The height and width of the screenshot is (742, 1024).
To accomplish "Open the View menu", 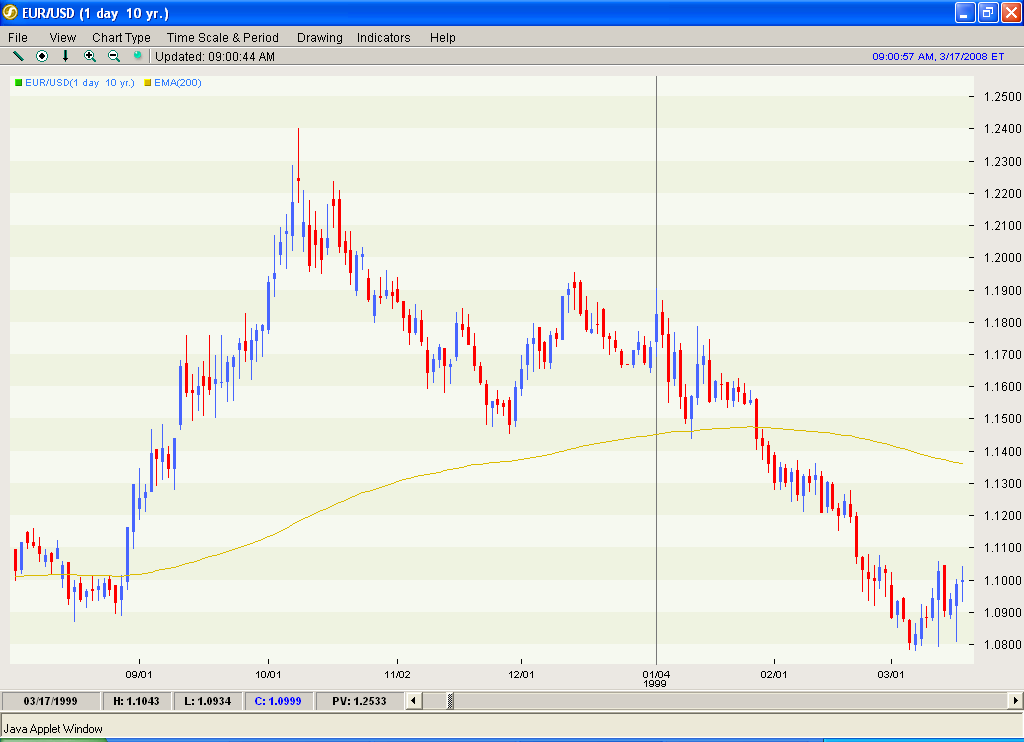I will coord(63,37).
